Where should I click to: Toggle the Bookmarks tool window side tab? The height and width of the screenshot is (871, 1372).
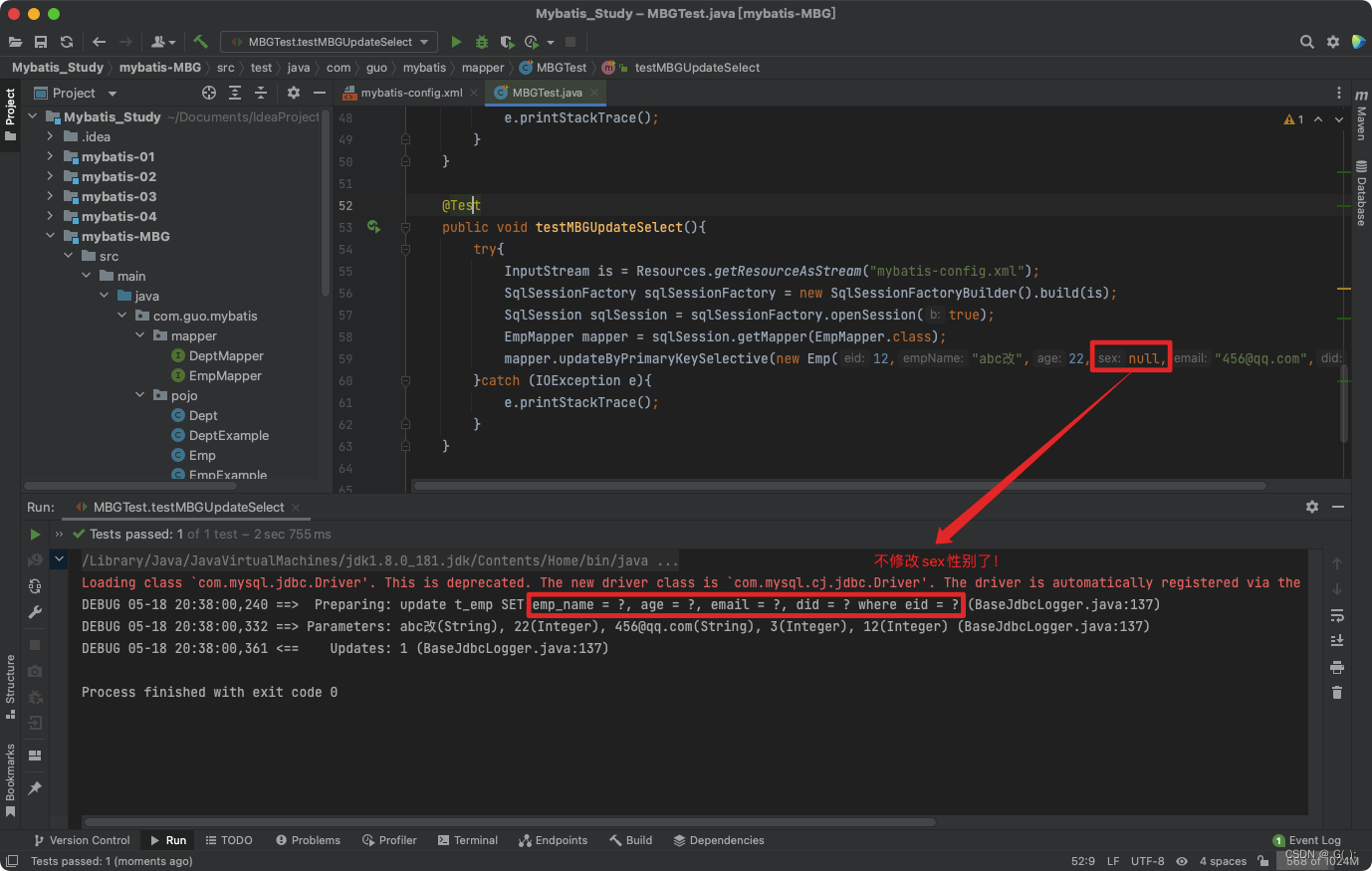[x=10, y=779]
